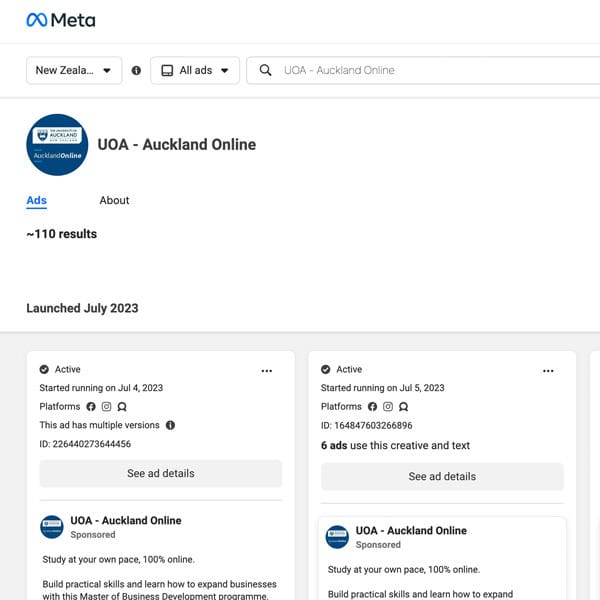Click the Launched July 2023 heading
The height and width of the screenshot is (600, 600).
(x=82, y=308)
